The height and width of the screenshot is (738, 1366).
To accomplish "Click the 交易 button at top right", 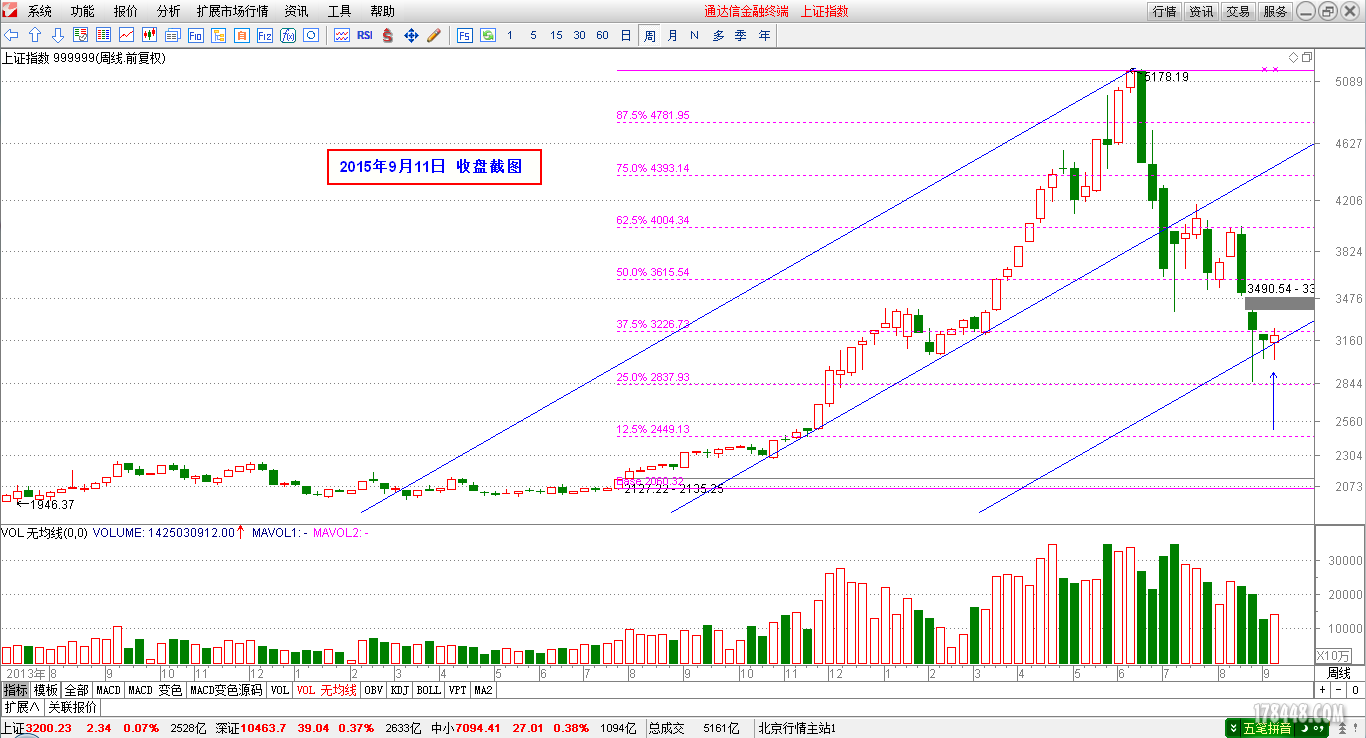I will [x=1238, y=12].
